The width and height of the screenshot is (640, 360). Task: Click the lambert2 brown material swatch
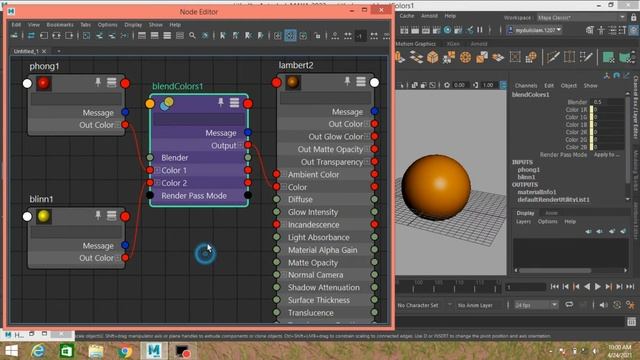(x=293, y=82)
